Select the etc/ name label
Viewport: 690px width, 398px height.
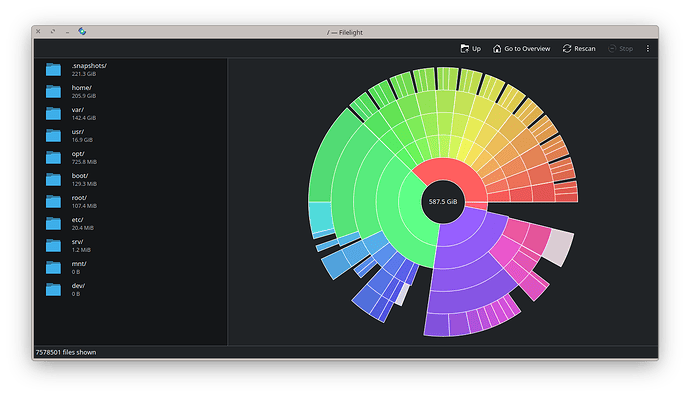[x=77, y=220]
